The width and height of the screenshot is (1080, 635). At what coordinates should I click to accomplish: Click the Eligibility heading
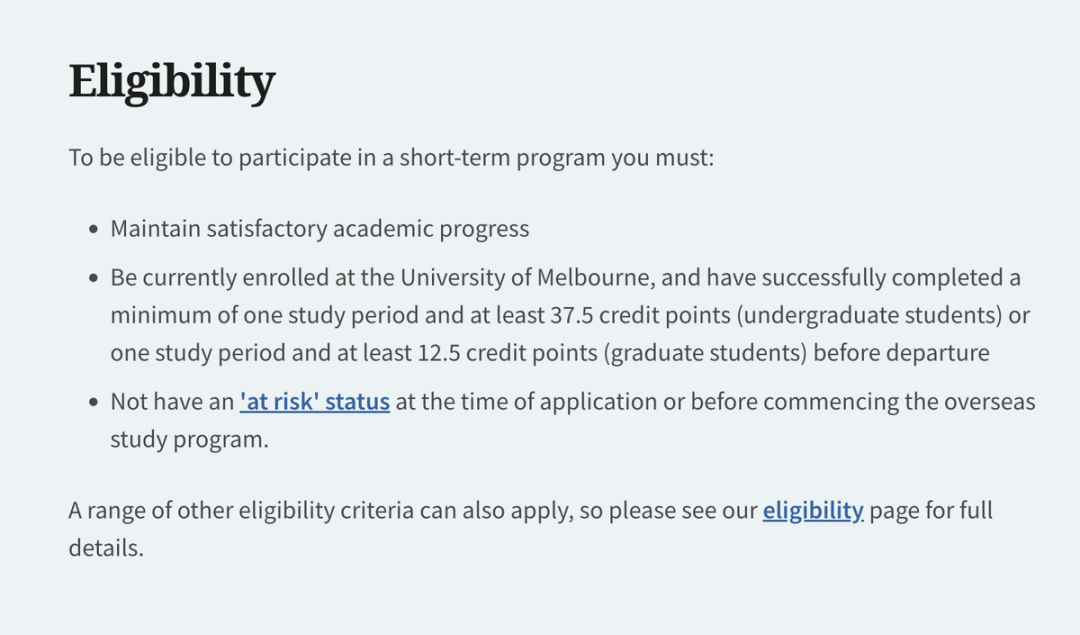(172, 82)
